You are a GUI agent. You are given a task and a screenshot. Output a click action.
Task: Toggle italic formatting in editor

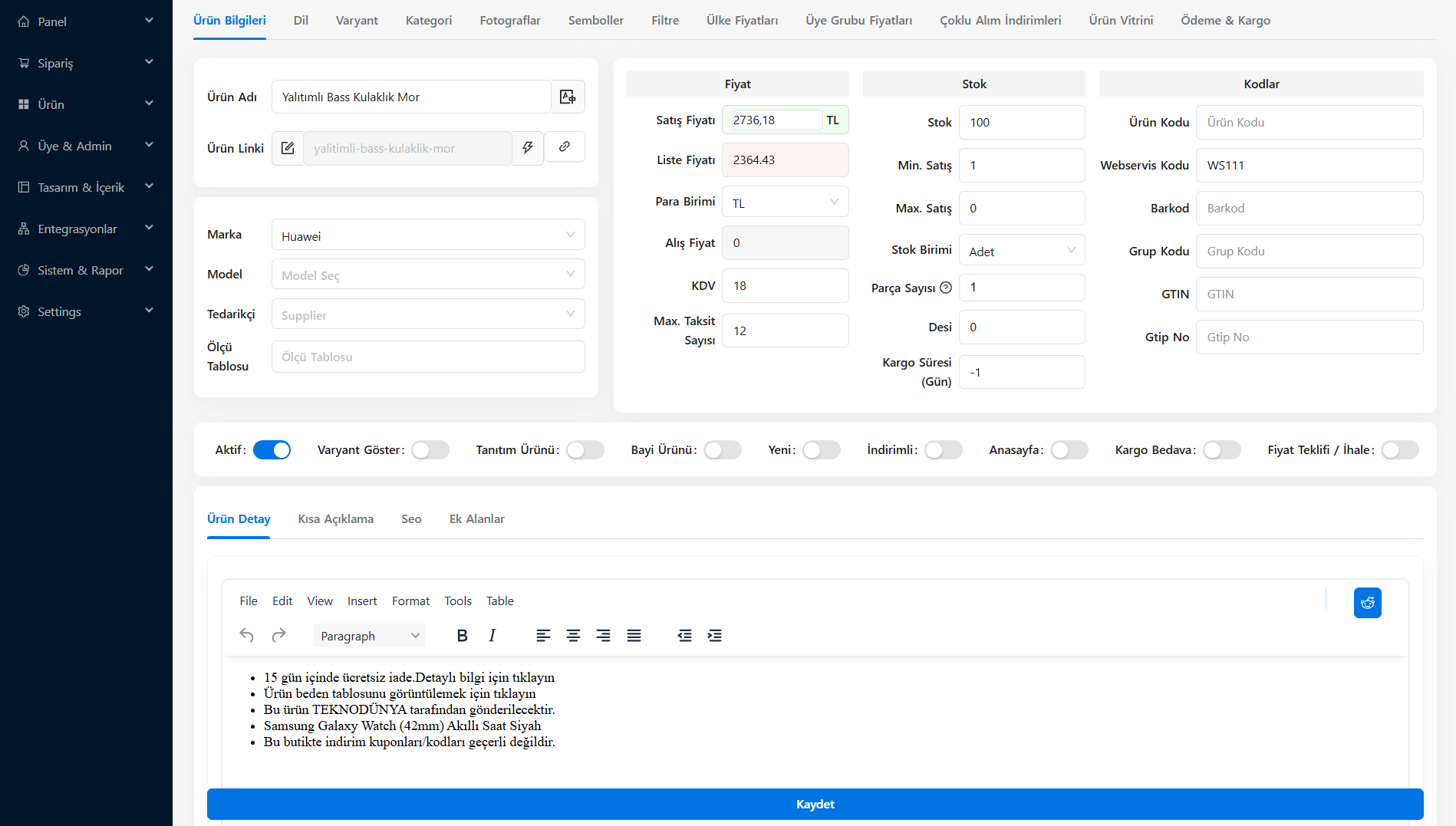point(492,635)
